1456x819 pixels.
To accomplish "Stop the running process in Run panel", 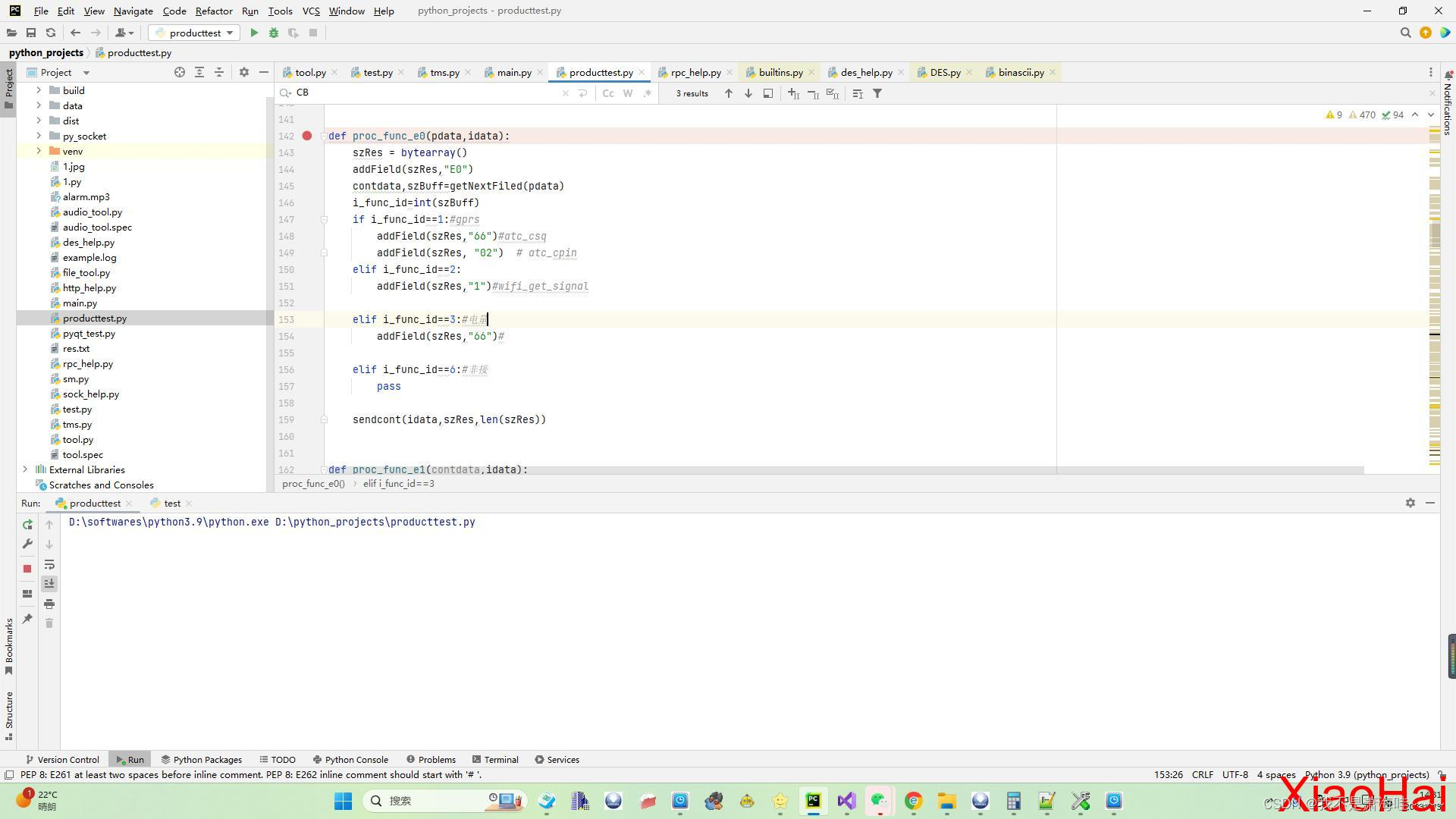I will click(x=27, y=569).
